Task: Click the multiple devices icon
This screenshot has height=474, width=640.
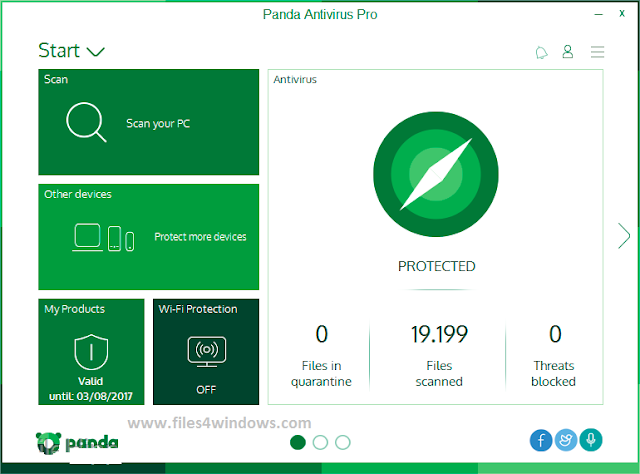Action: 103,237
